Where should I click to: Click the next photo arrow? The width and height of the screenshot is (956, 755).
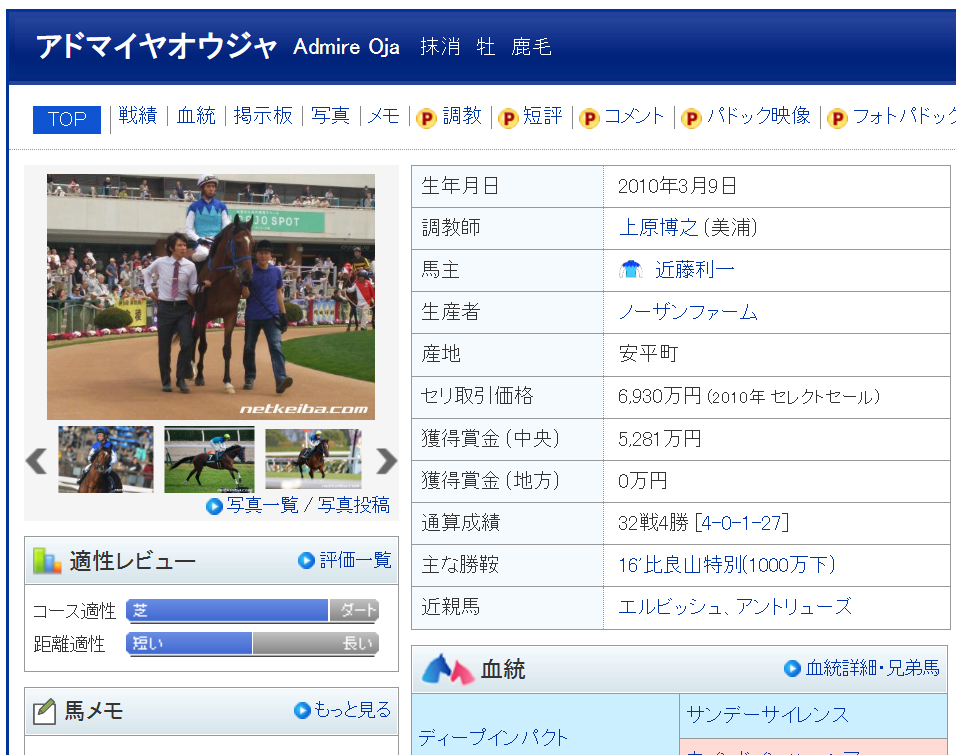click(x=386, y=461)
